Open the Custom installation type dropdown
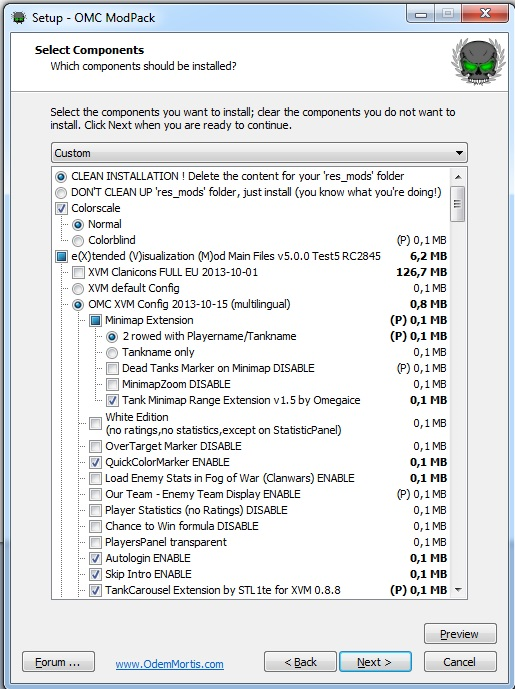The width and height of the screenshot is (515, 689). click(x=259, y=153)
